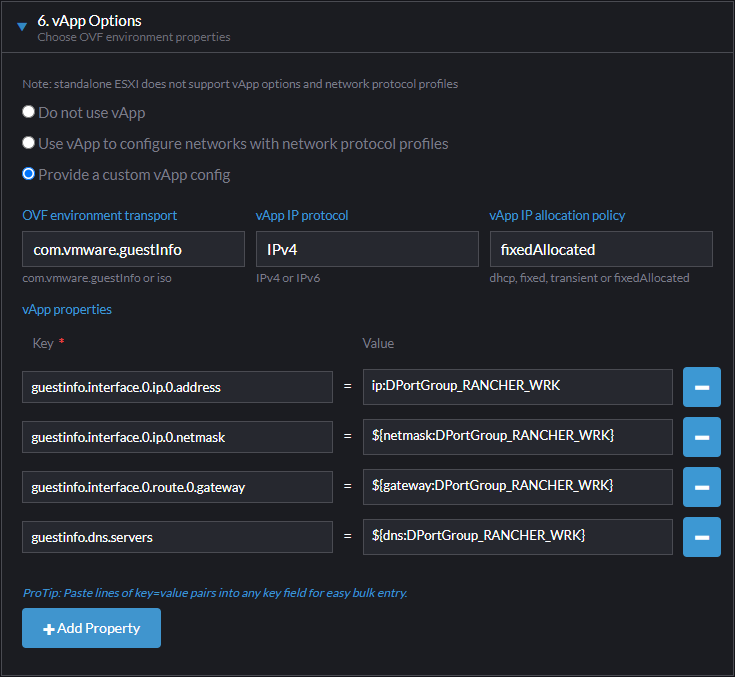Click the Add Property button
The width and height of the screenshot is (735, 677).
point(91,628)
